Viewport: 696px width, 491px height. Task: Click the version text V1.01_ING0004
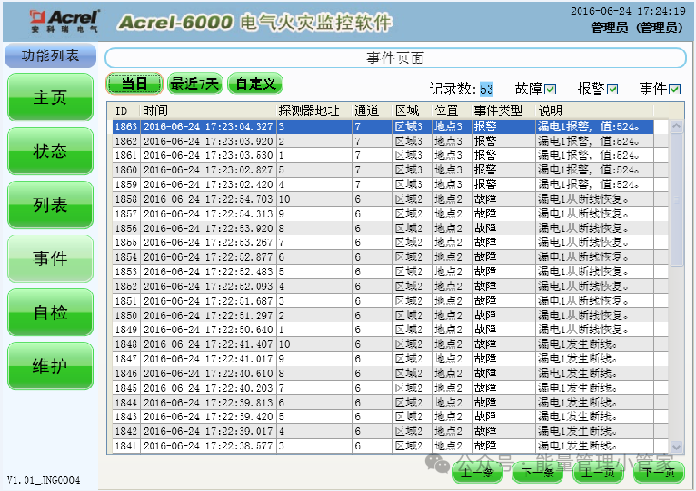coord(44,480)
